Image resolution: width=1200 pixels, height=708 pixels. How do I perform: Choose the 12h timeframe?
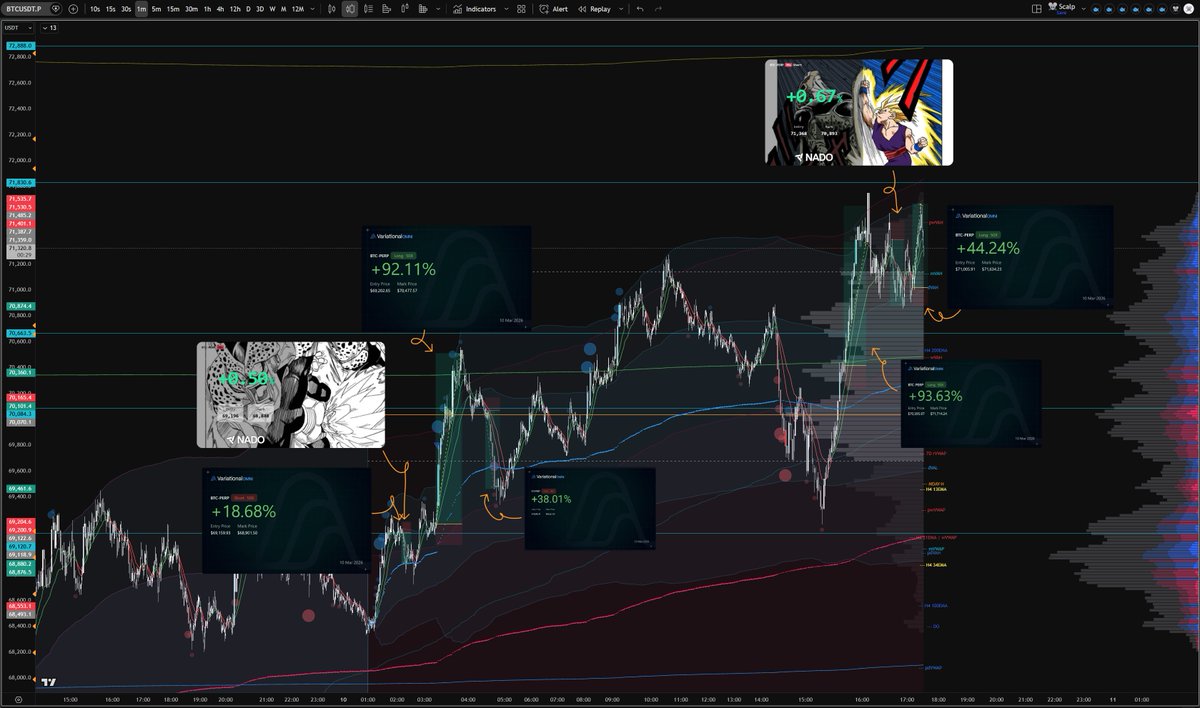tap(235, 9)
